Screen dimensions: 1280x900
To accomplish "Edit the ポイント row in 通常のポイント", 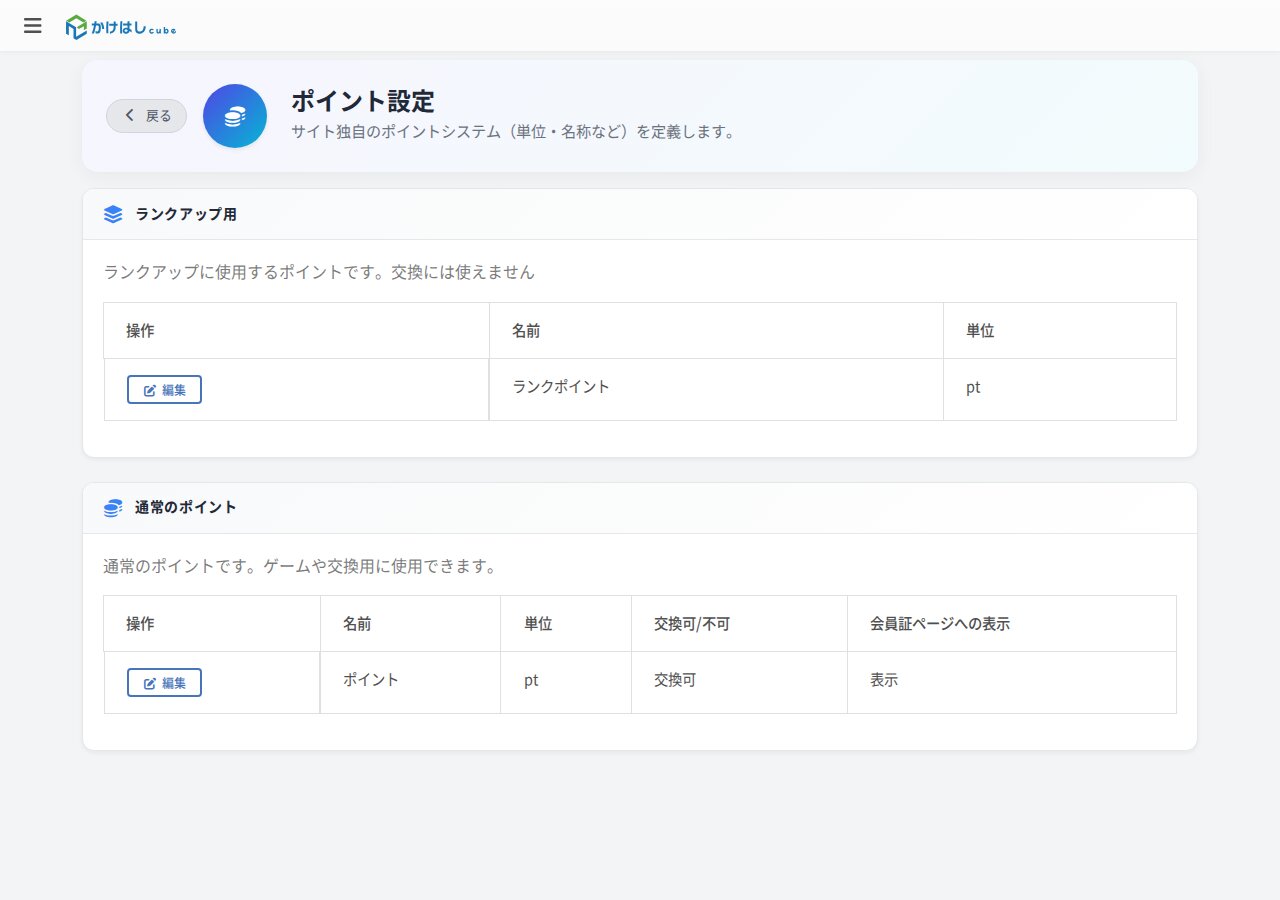I will 164,683.
